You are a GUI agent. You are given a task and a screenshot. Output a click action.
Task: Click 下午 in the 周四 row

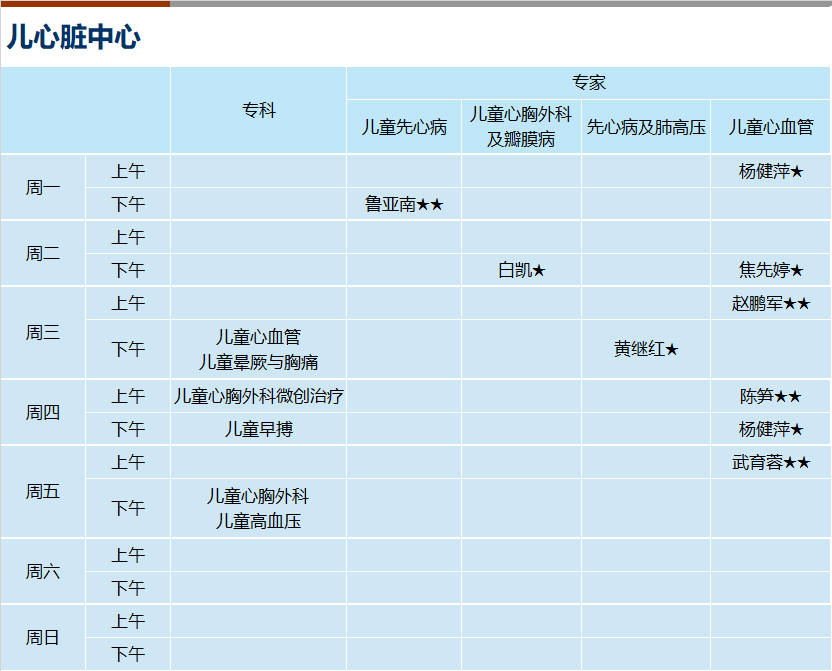click(128, 429)
